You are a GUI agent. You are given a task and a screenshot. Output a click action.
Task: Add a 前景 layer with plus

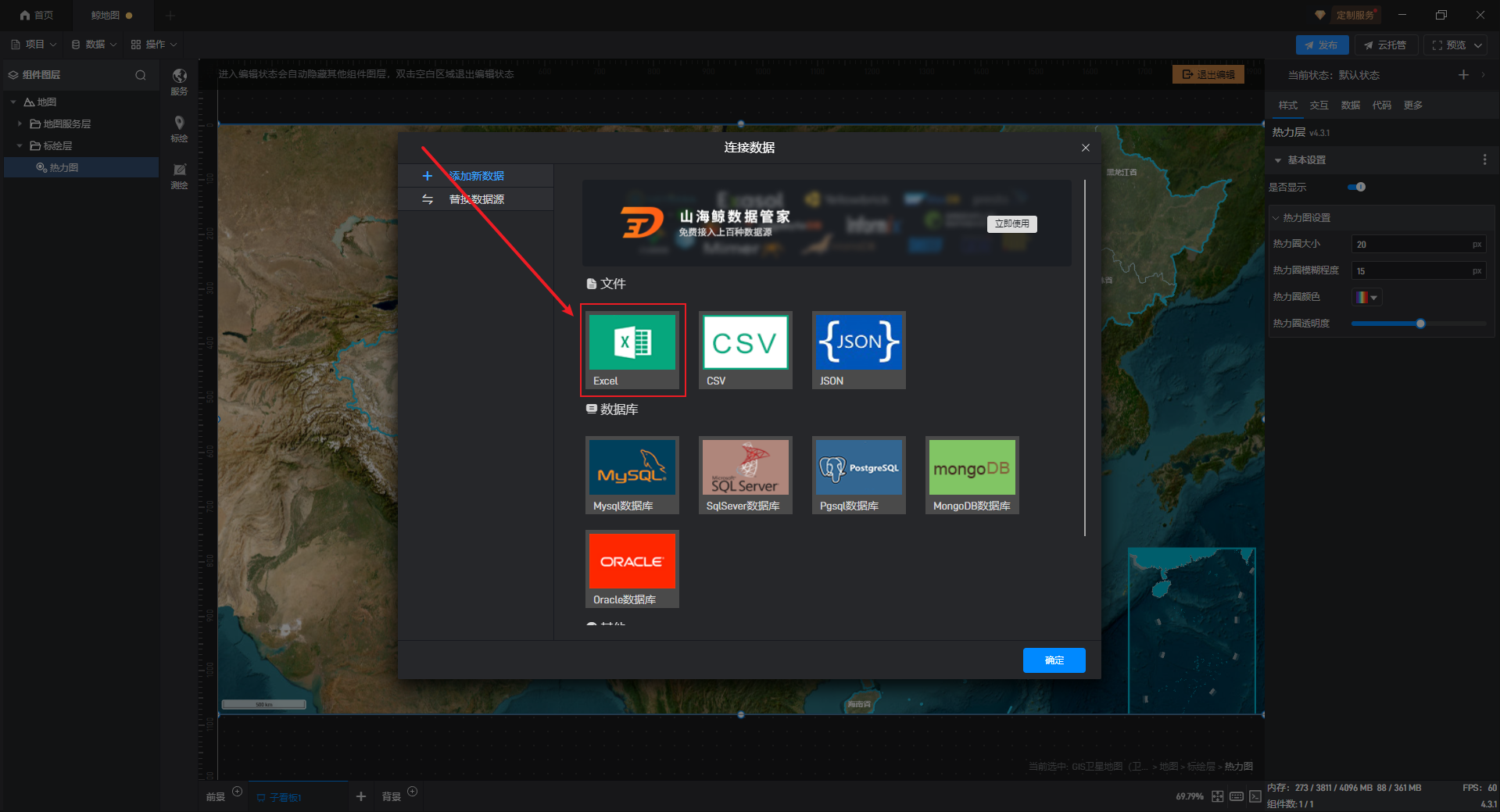[x=238, y=792]
